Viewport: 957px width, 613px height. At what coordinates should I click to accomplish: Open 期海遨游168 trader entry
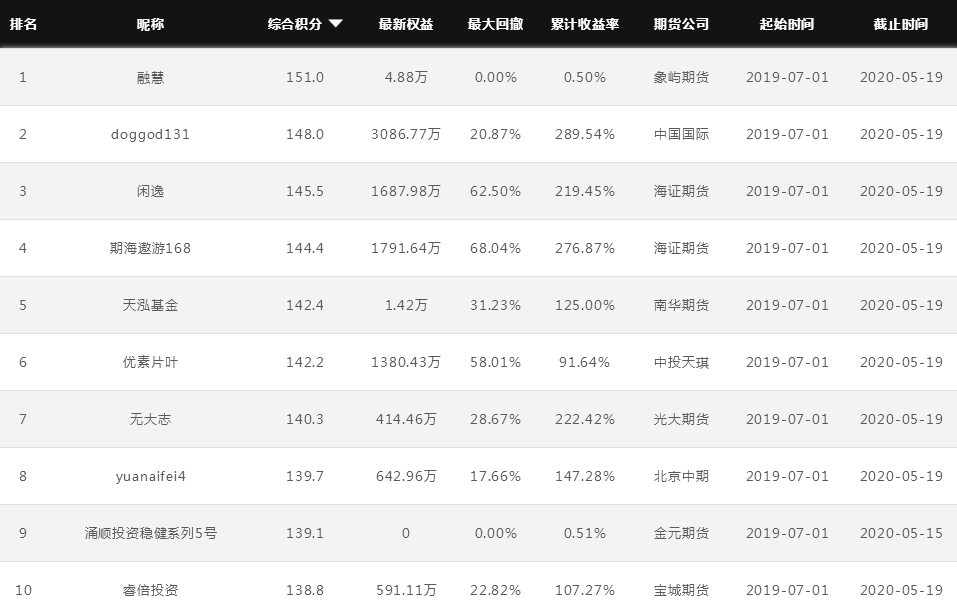click(x=151, y=248)
